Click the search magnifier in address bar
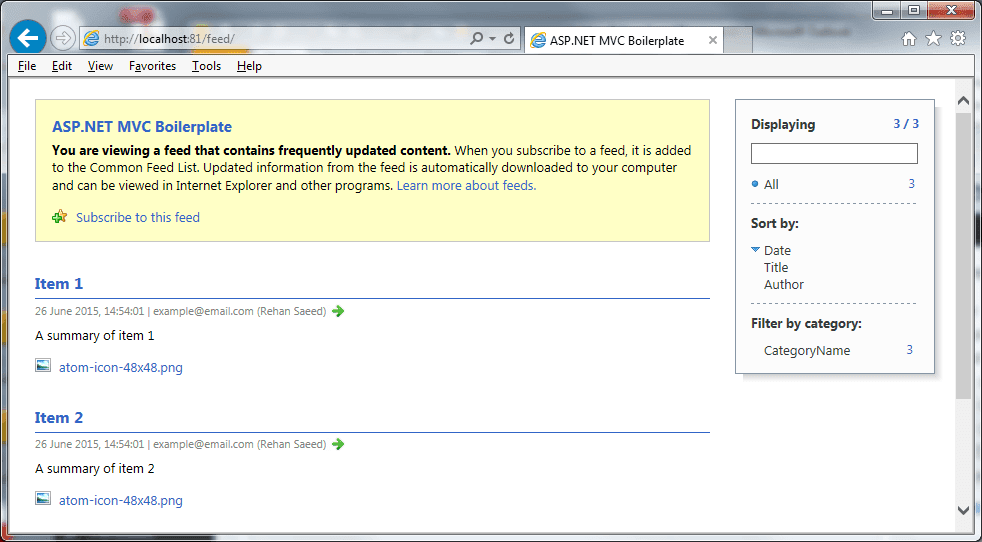 coord(477,39)
